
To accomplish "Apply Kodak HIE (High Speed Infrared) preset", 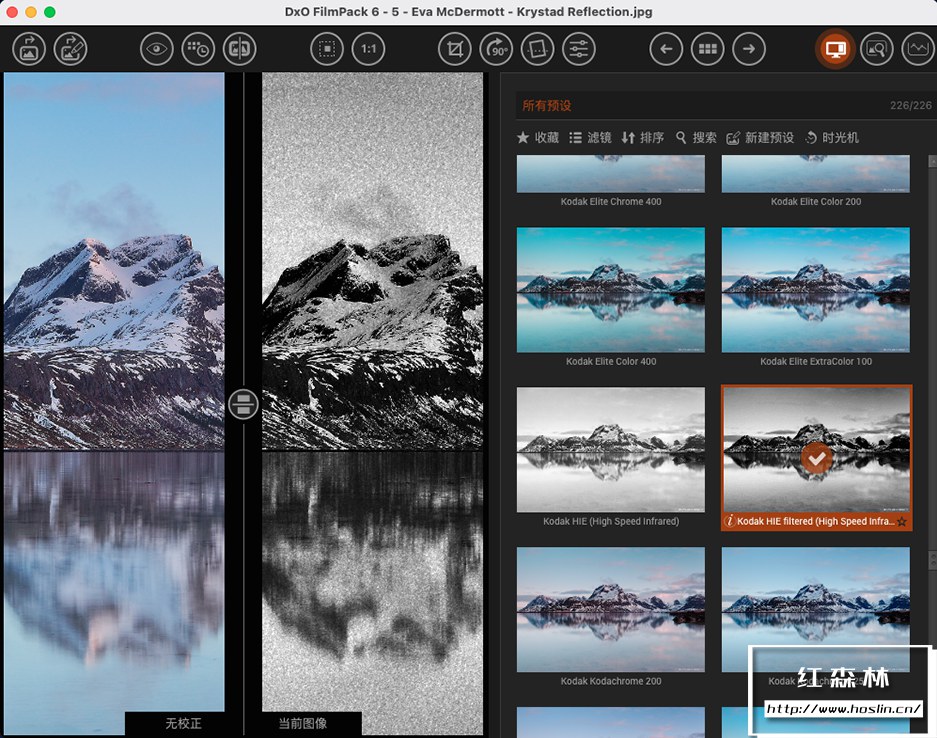I will [611, 449].
